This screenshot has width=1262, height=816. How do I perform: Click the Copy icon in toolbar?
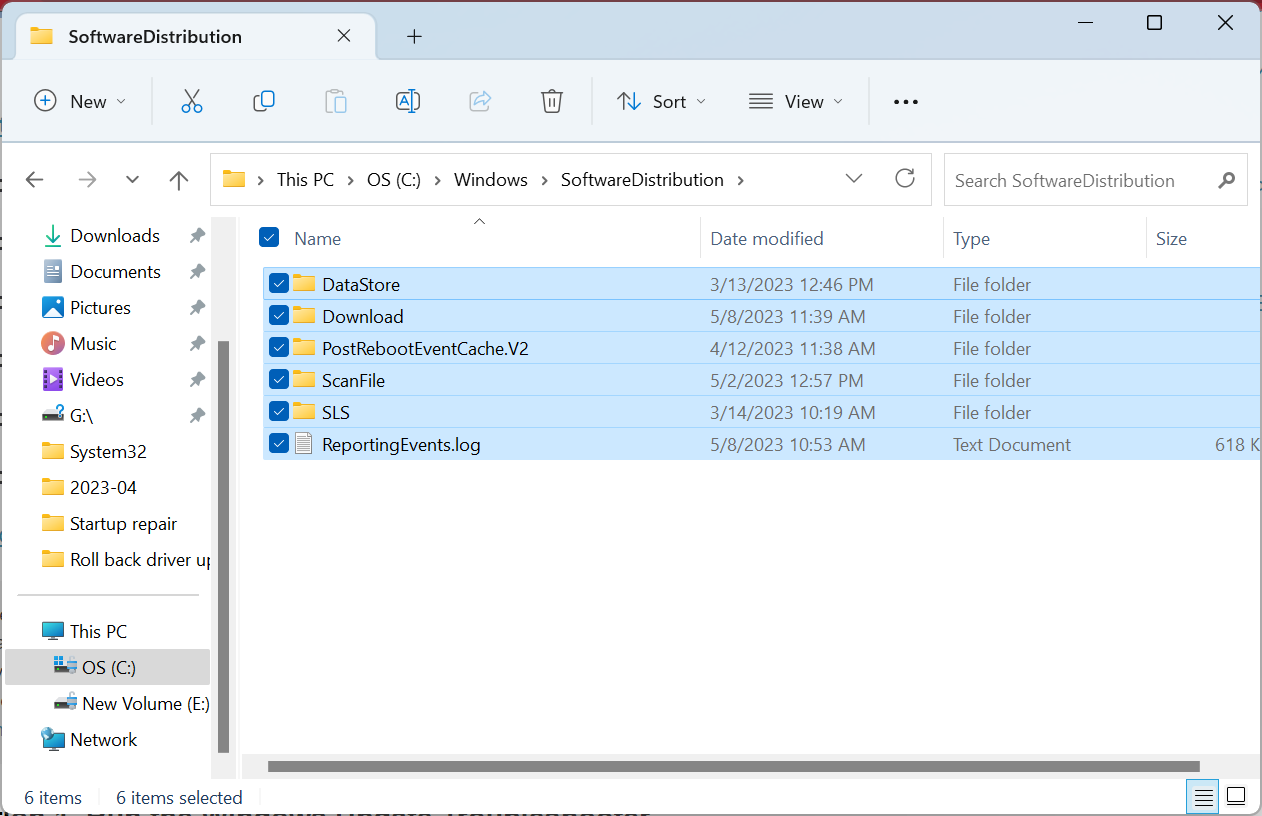[x=264, y=101]
